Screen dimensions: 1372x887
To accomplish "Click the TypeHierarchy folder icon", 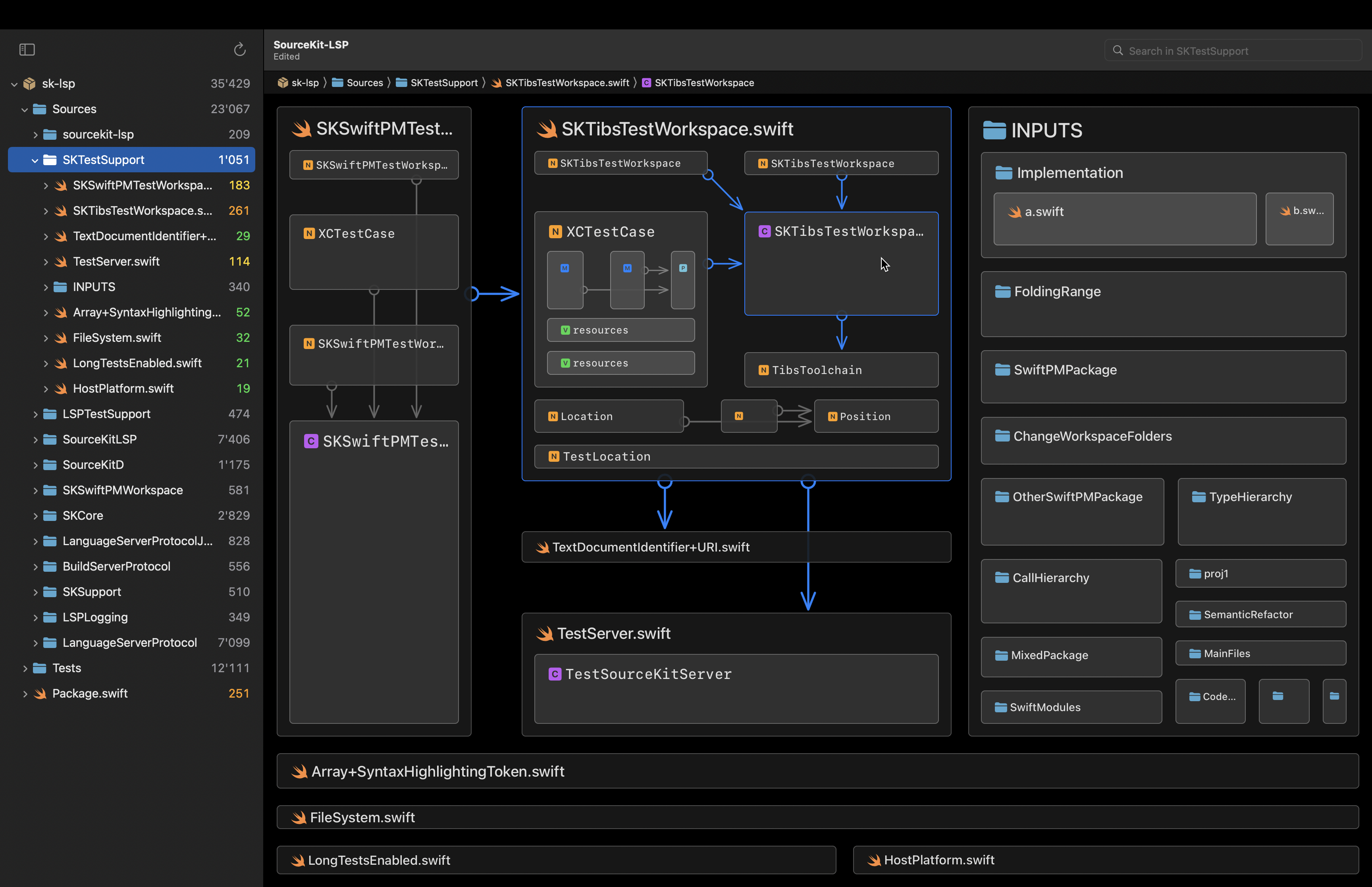I will click(1199, 496).
